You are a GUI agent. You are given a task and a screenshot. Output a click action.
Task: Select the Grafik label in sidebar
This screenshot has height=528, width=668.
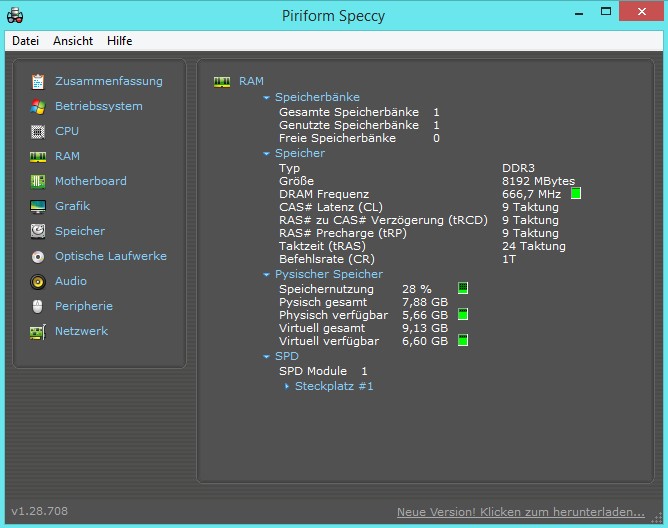(72, 206)
